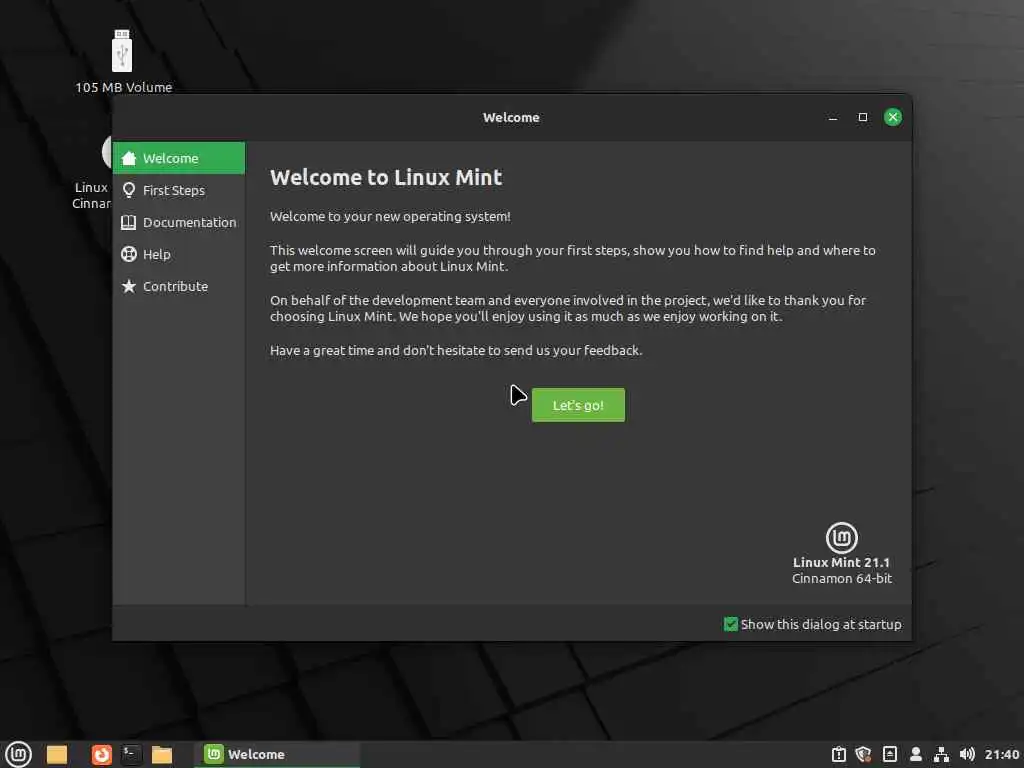Click the Linux Mint logo above version text

tap(842, 538)
